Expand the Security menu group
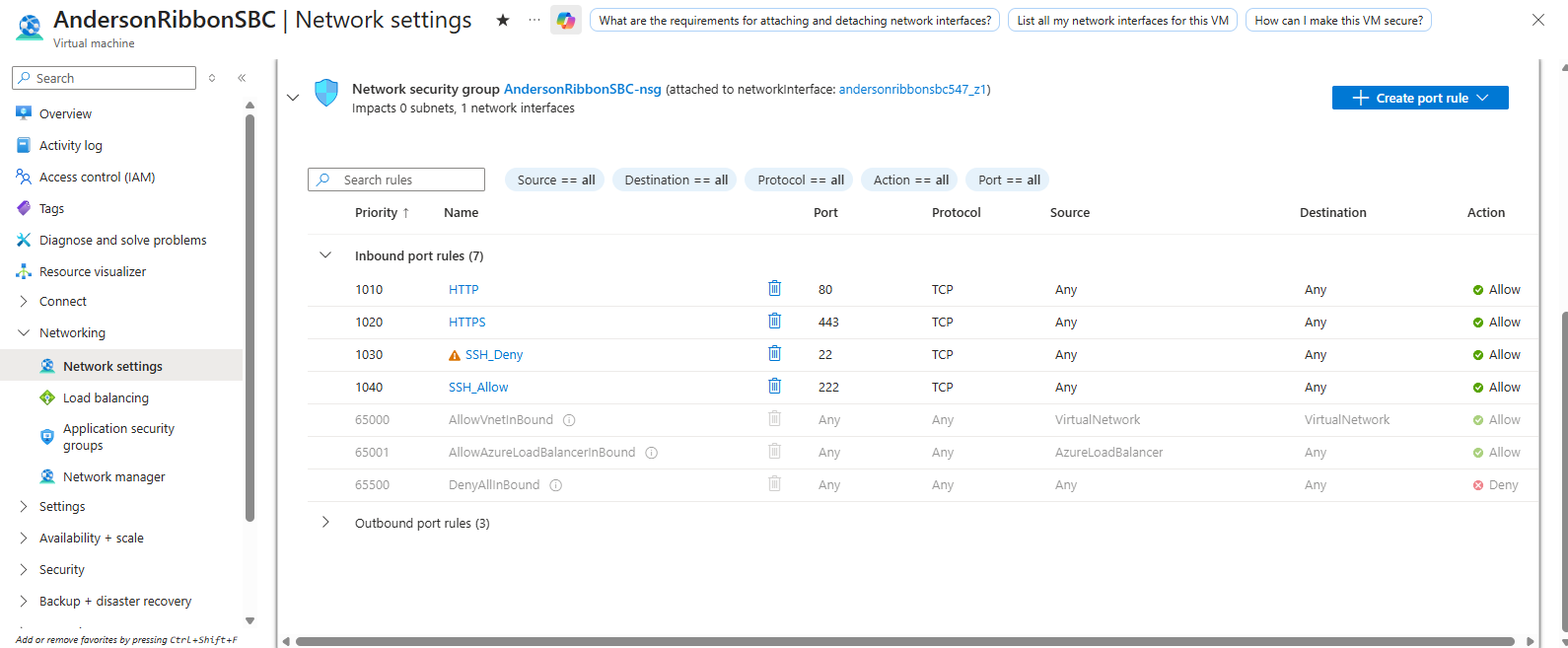This screenshot has width=1568, height=648. pos(24,569)
